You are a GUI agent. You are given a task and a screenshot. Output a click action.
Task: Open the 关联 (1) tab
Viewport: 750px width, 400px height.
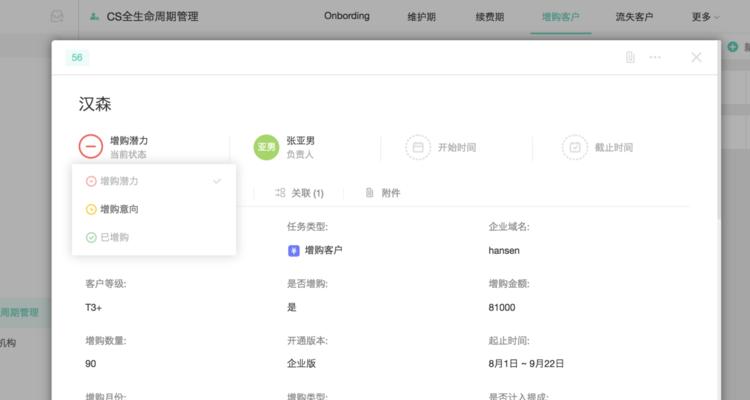tap(299, 193)
